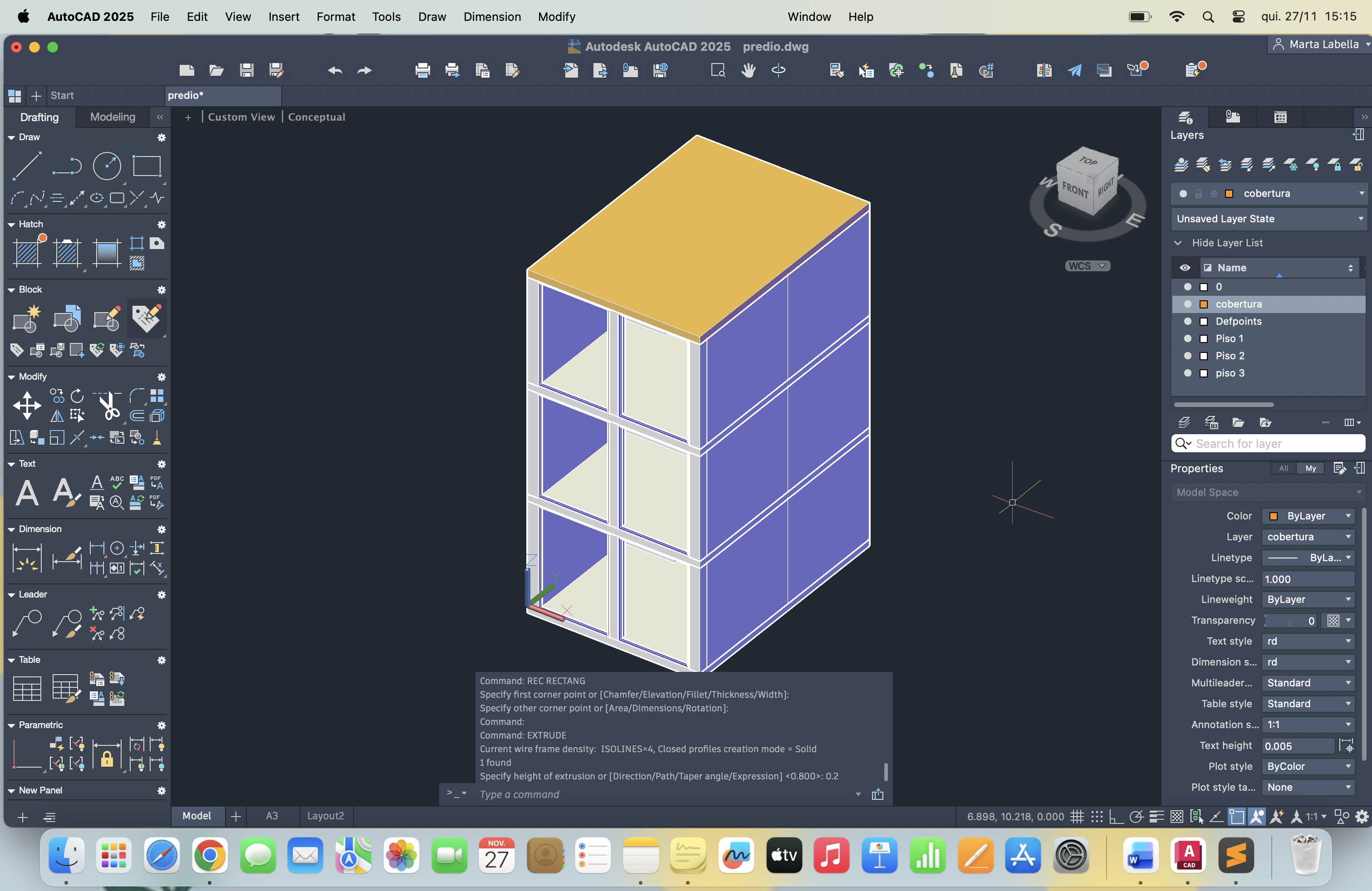This screenshot has height=891, width=1372.
Task: Select the Line draw tool
Action: tap(26, 166)
